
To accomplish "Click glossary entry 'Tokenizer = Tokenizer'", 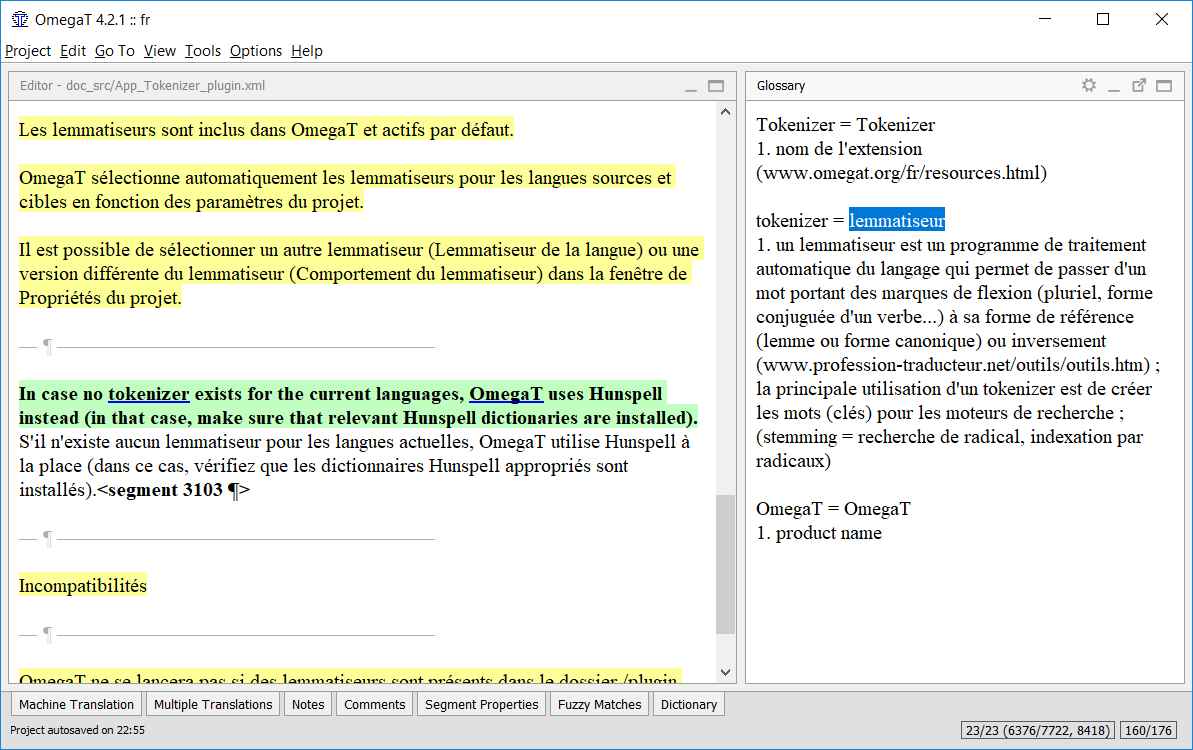I will point(845,125).
